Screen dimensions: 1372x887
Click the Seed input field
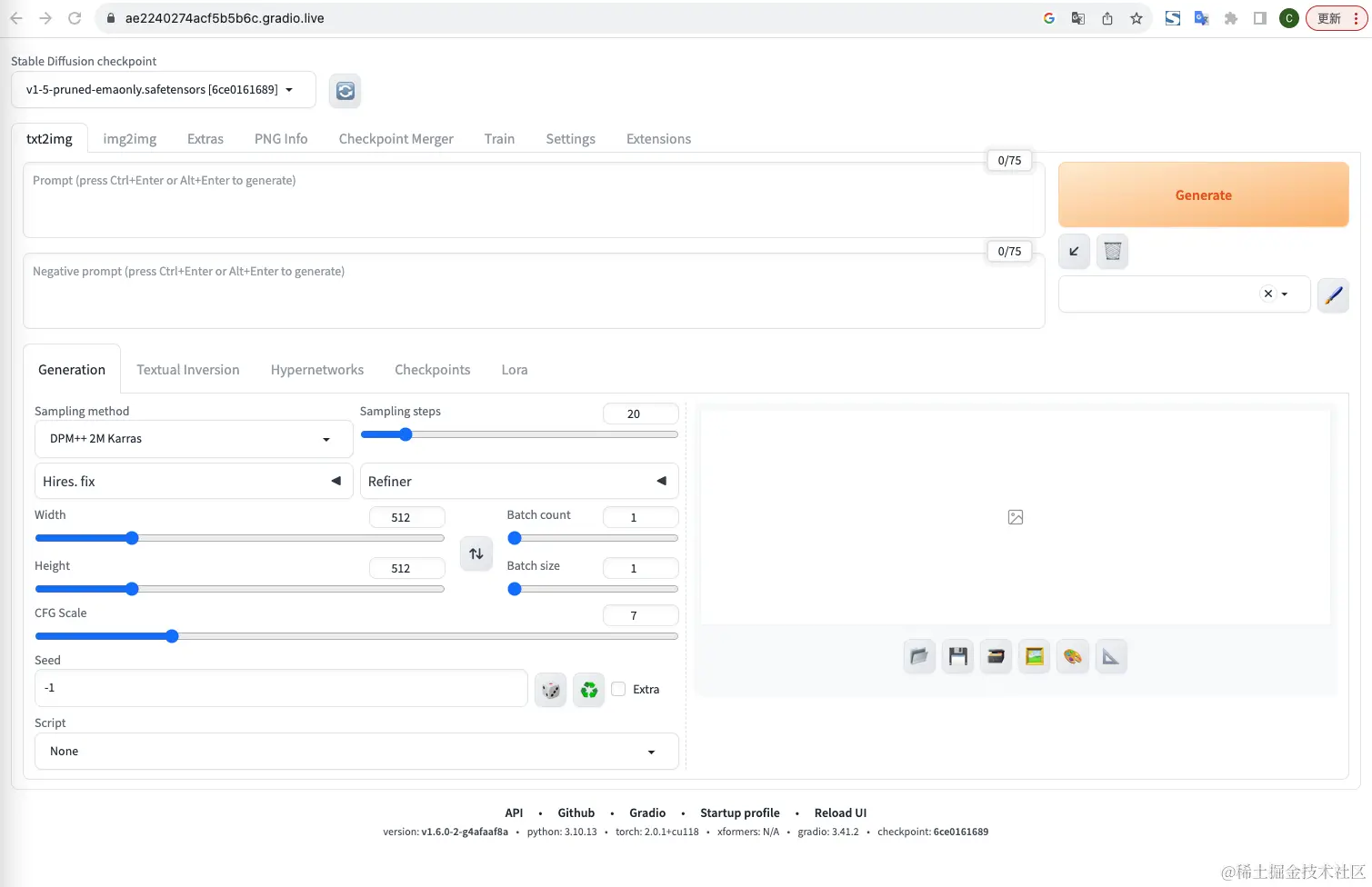[x=281, y=688]
